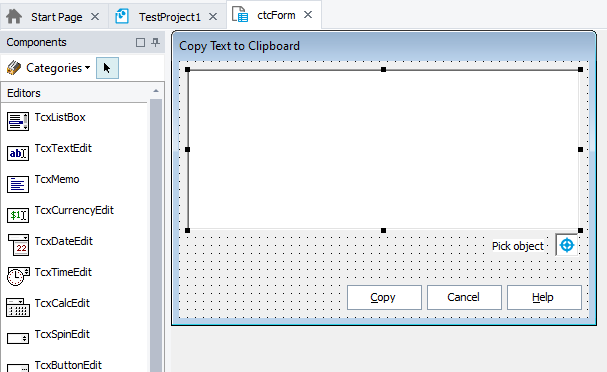Click the TcxTimeEdit label
This screenshot has width=607, height=372.
point(63,272)
